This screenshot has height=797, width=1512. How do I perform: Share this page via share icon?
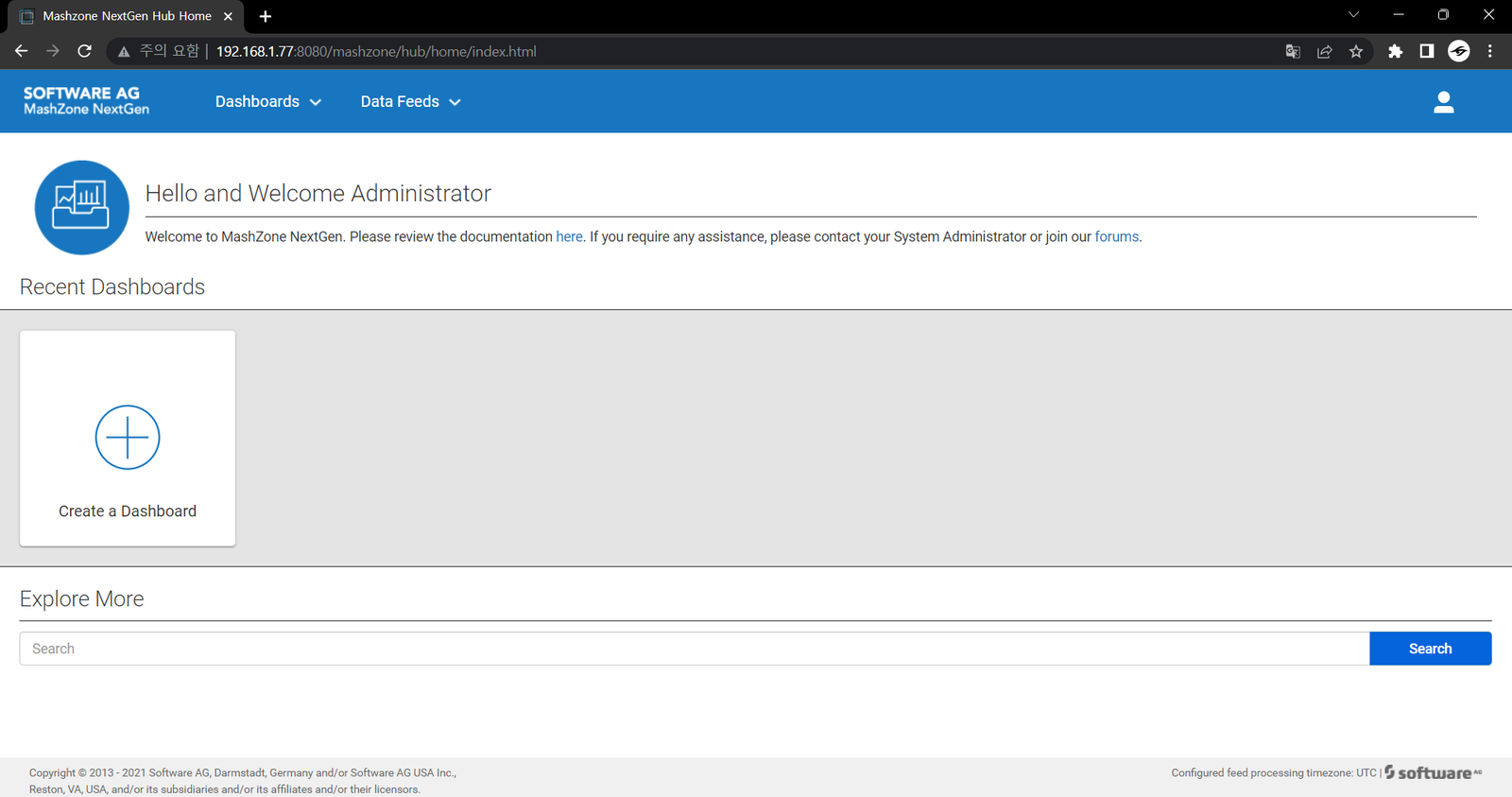tap(1325, 52)
